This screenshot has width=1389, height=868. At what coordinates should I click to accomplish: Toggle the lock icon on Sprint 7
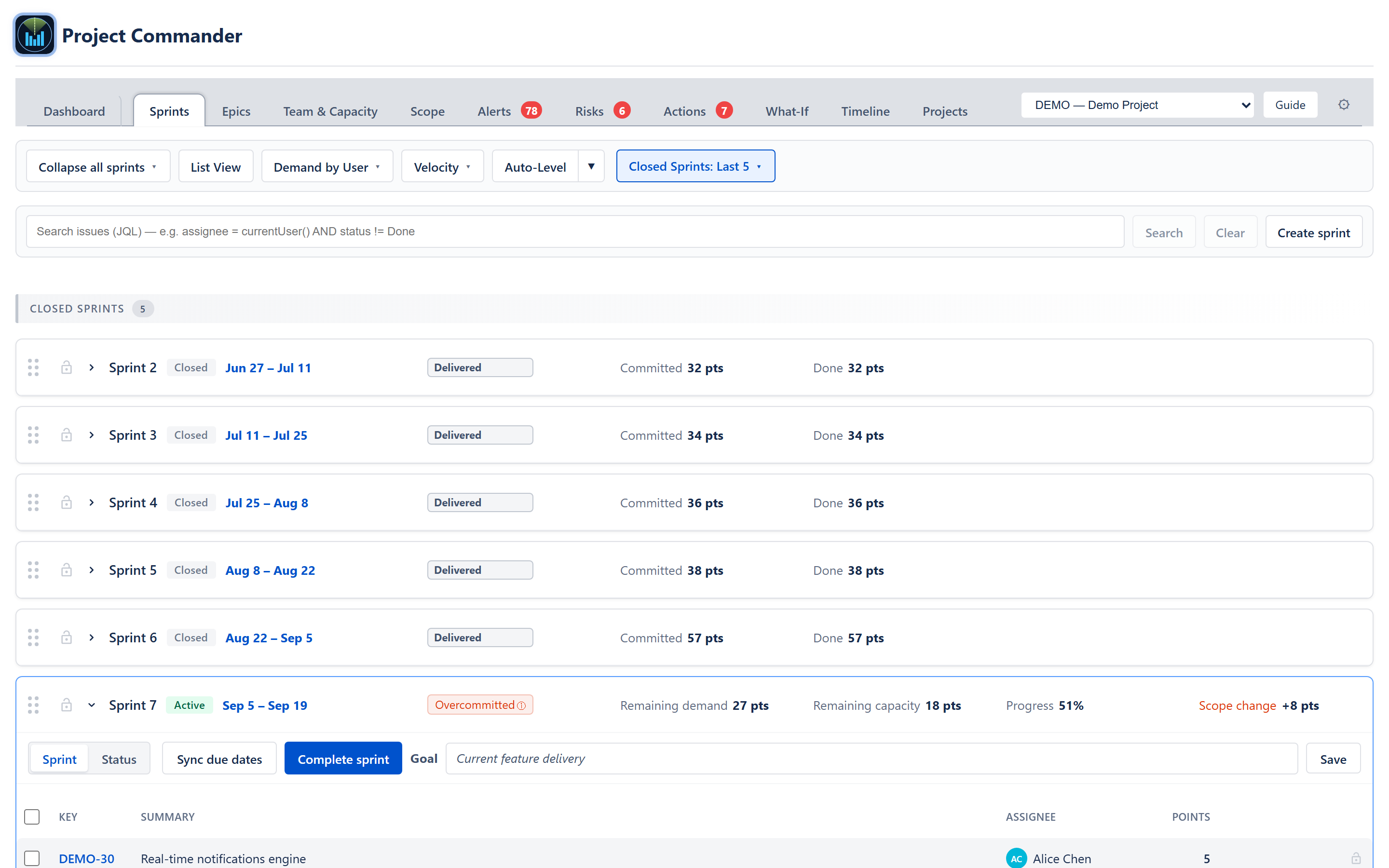click(x=67, y=705)
